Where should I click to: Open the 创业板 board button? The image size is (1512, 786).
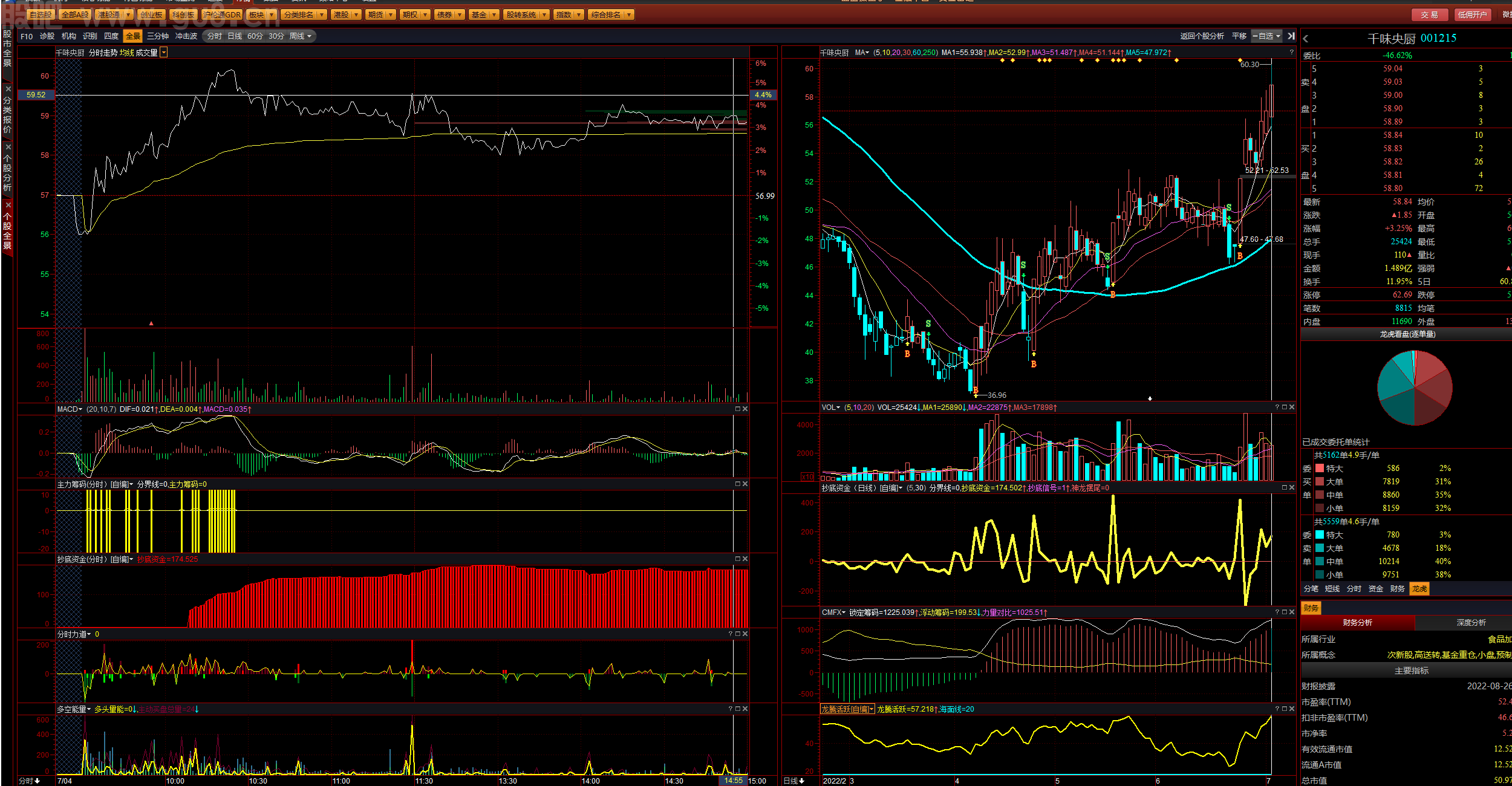point(151,15)
